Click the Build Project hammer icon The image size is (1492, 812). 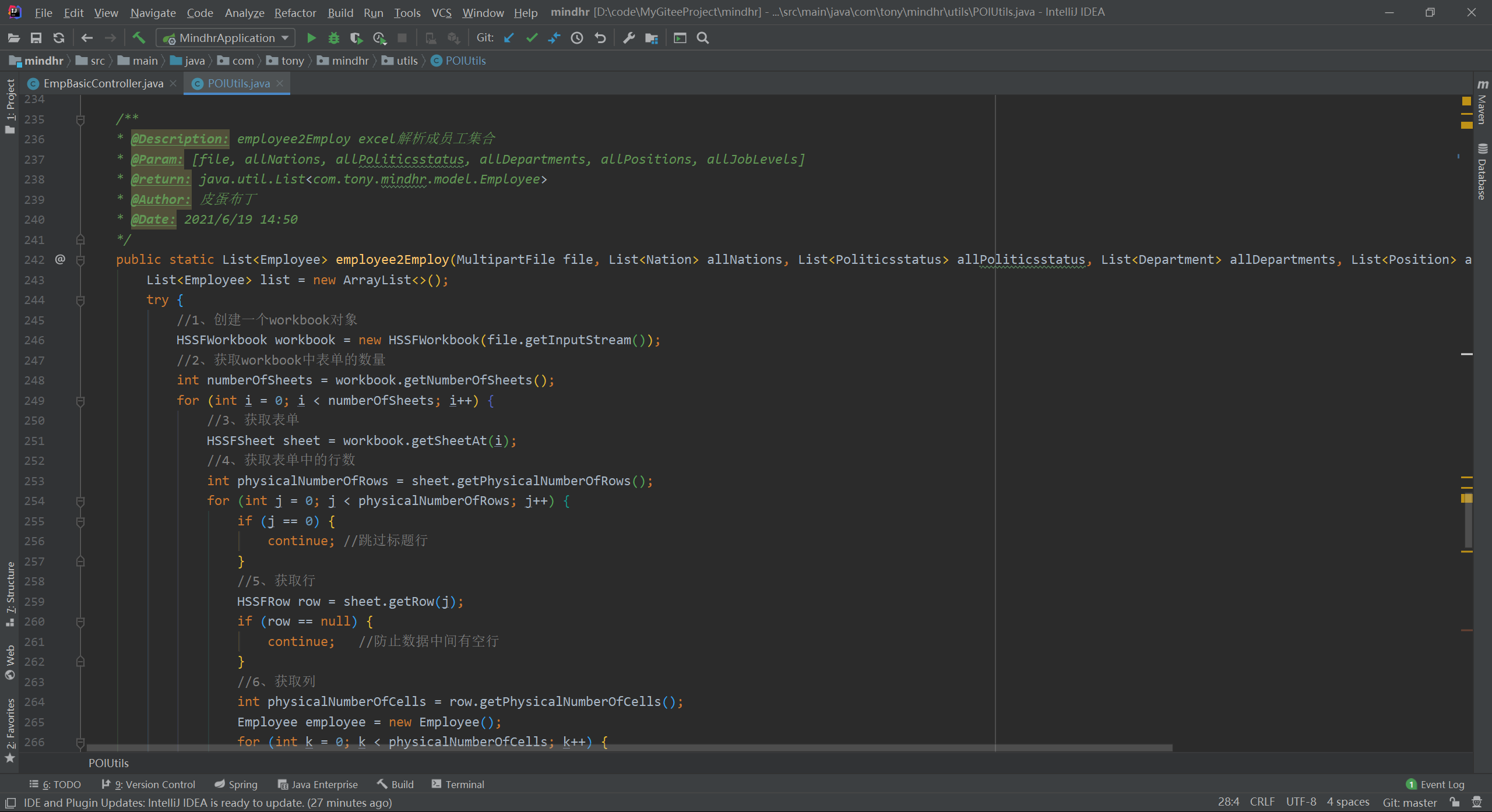click(139, 38)
